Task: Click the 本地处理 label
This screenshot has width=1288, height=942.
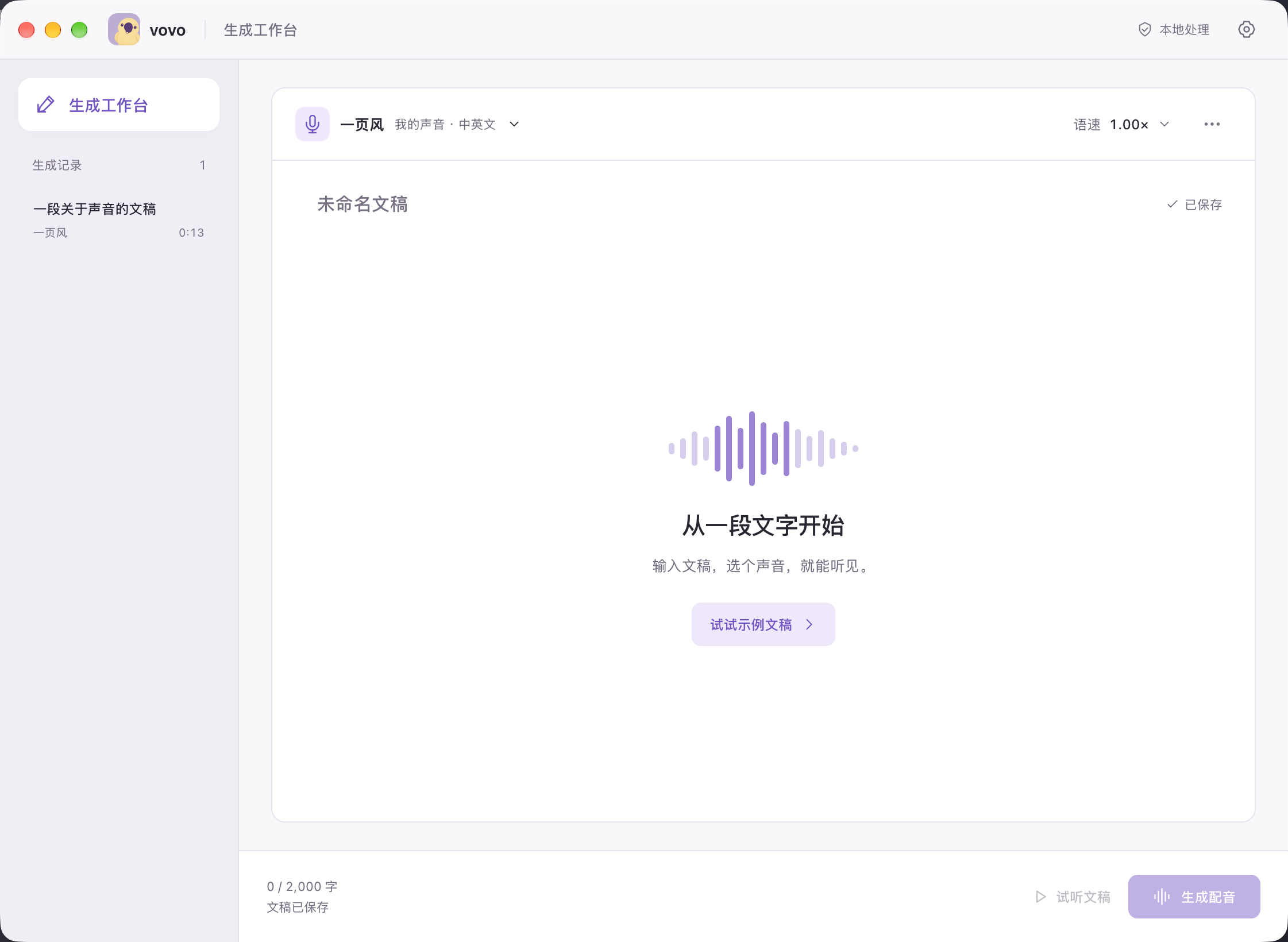Action: 1185,29
